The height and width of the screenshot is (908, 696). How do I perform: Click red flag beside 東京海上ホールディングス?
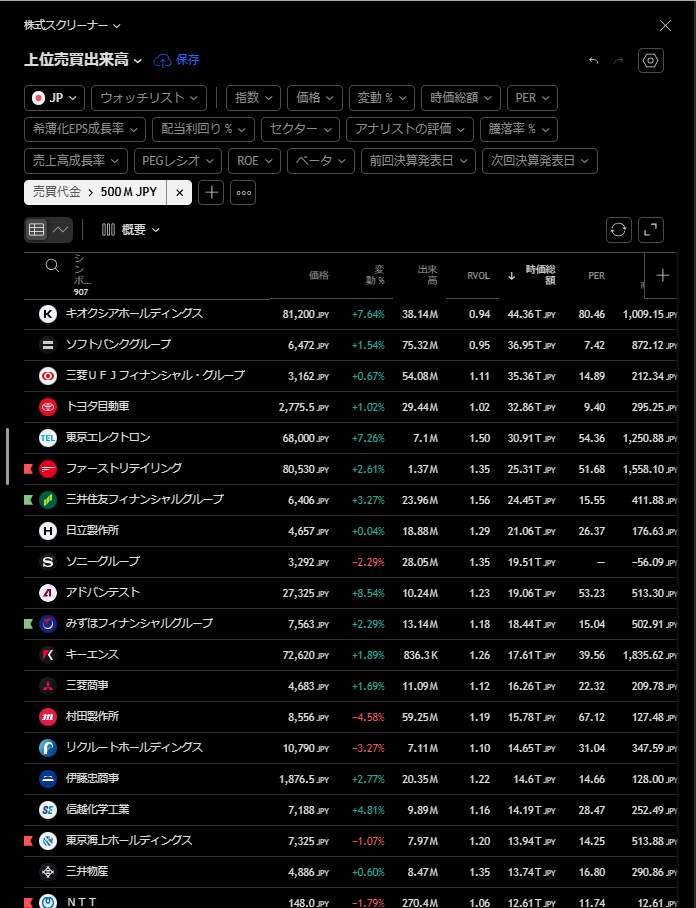point(28,841)
